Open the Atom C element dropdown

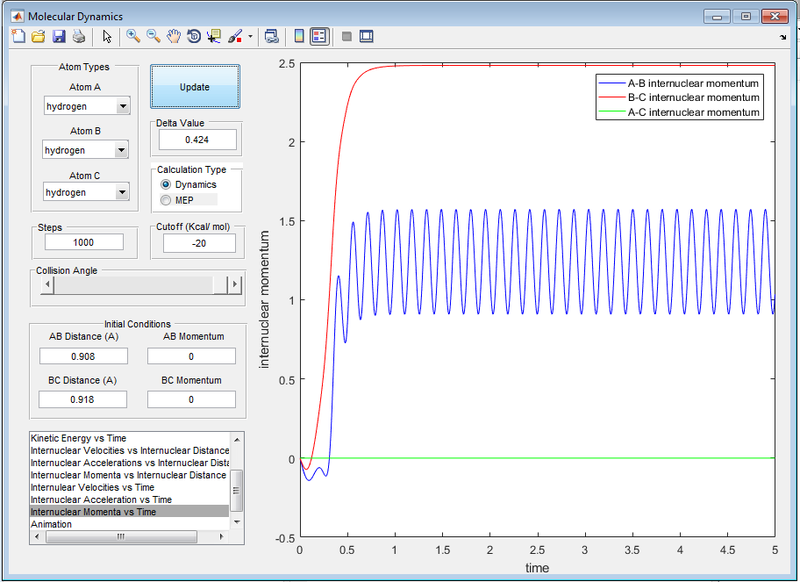click(86, 192)
